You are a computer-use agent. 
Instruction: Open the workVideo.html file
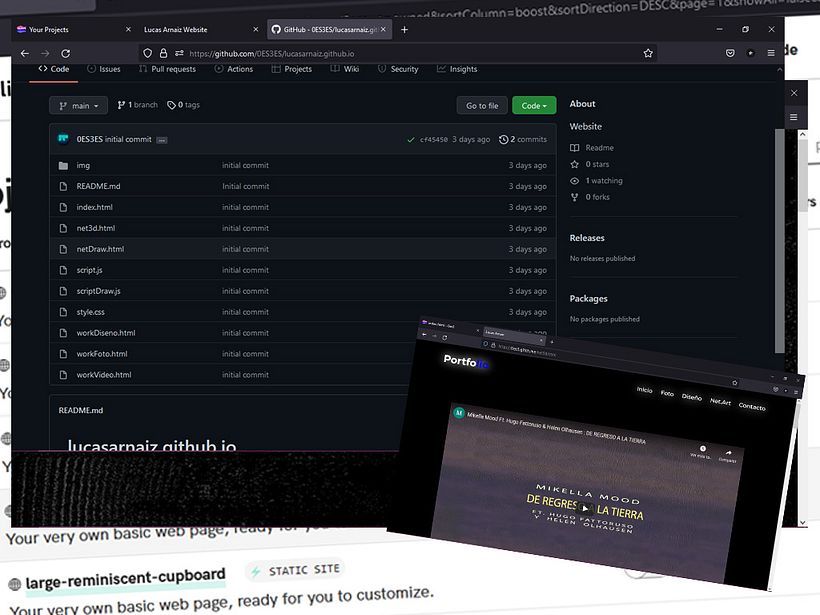tap(104, 374)
